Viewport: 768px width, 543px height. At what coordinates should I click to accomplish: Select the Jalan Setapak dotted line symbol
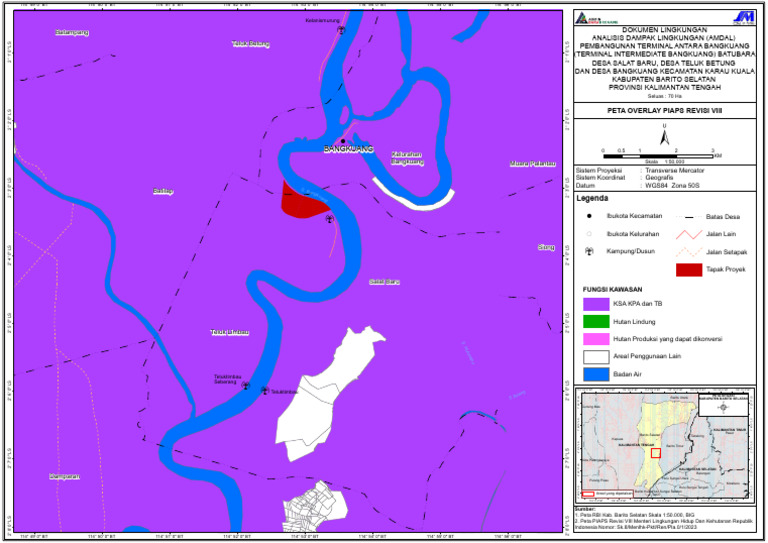click(x=689, y=252)
